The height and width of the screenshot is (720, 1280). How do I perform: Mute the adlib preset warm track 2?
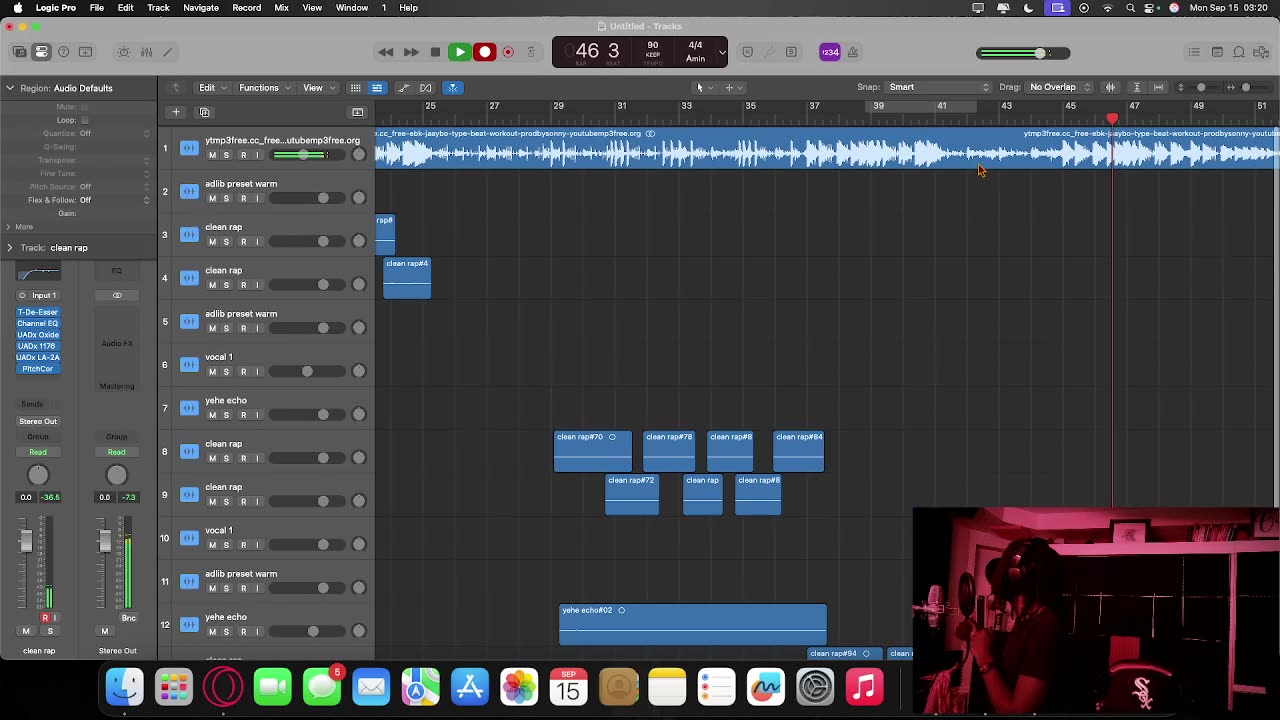[212, 198]
